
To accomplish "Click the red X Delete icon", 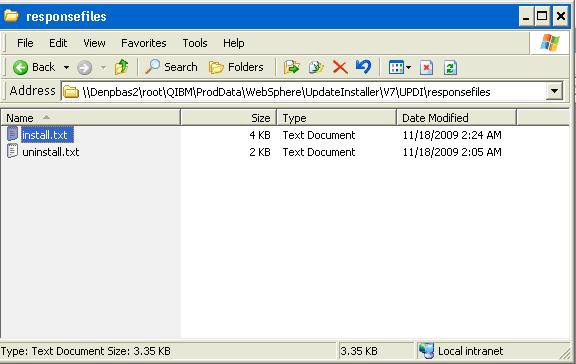I will pyautogui.click(x=340, y=67).
